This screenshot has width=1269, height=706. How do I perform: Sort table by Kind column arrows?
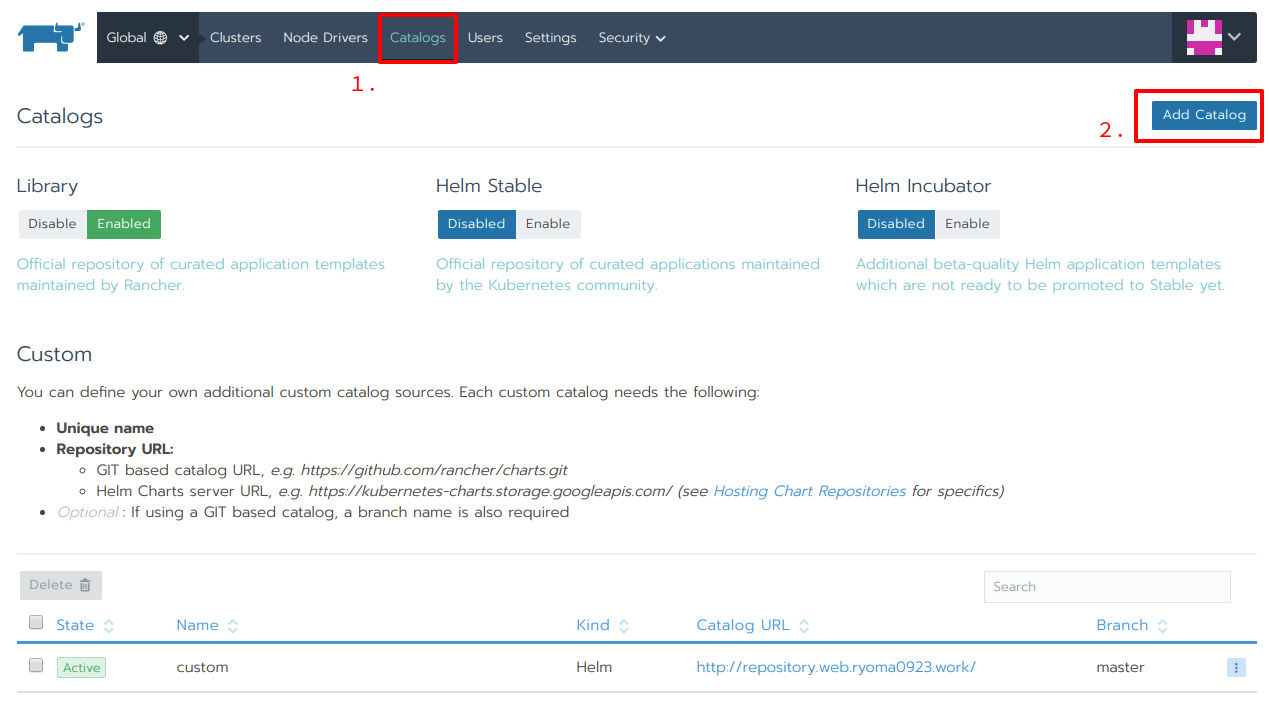pyautogui.click(x=624, y=626)
